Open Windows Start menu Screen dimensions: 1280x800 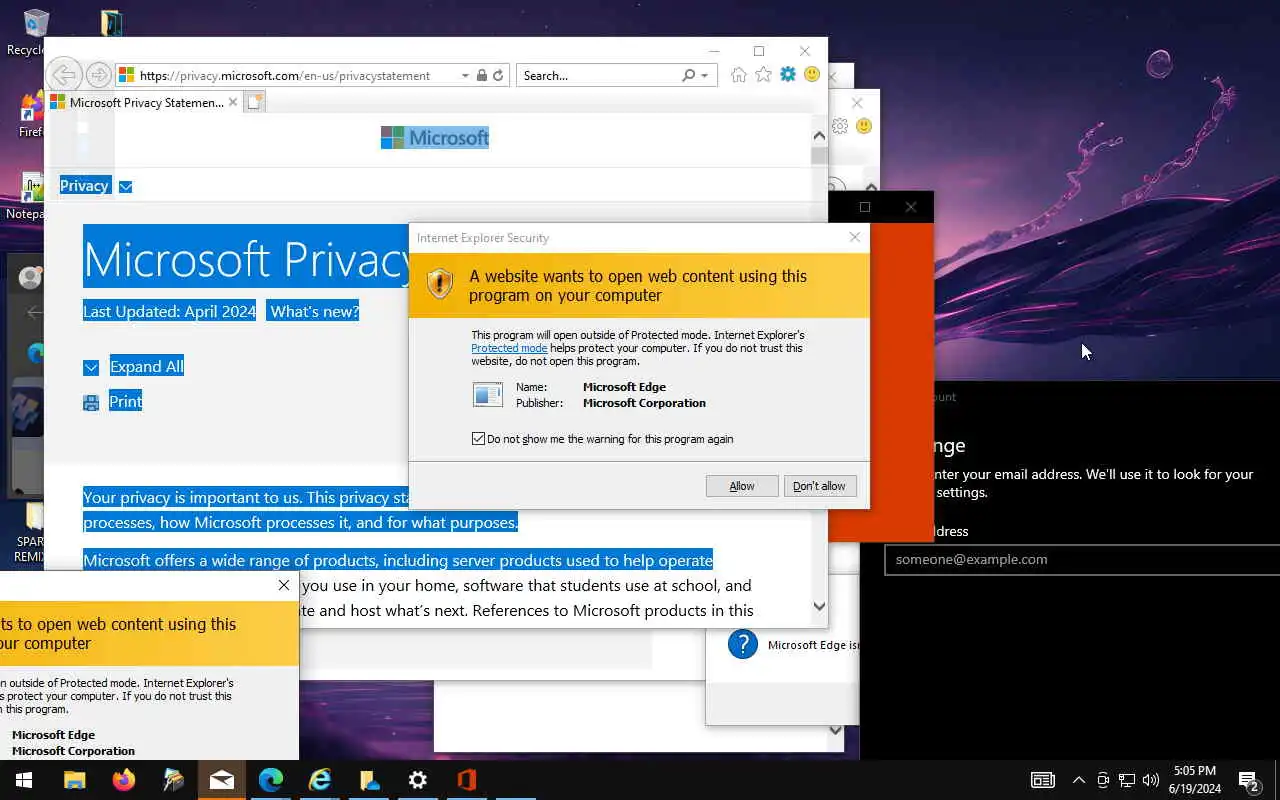coord(24,780)
